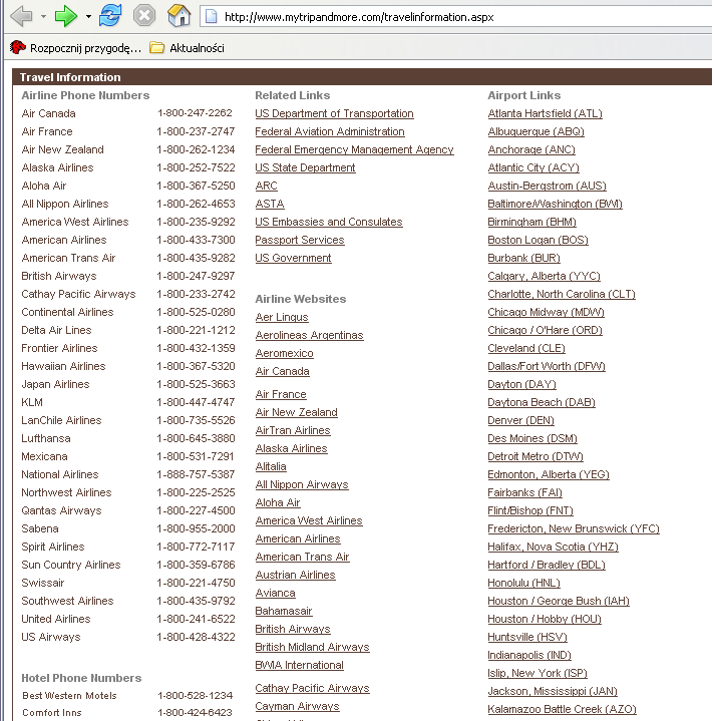
Task: Follow the ARC link
Action: coord(266,186)
